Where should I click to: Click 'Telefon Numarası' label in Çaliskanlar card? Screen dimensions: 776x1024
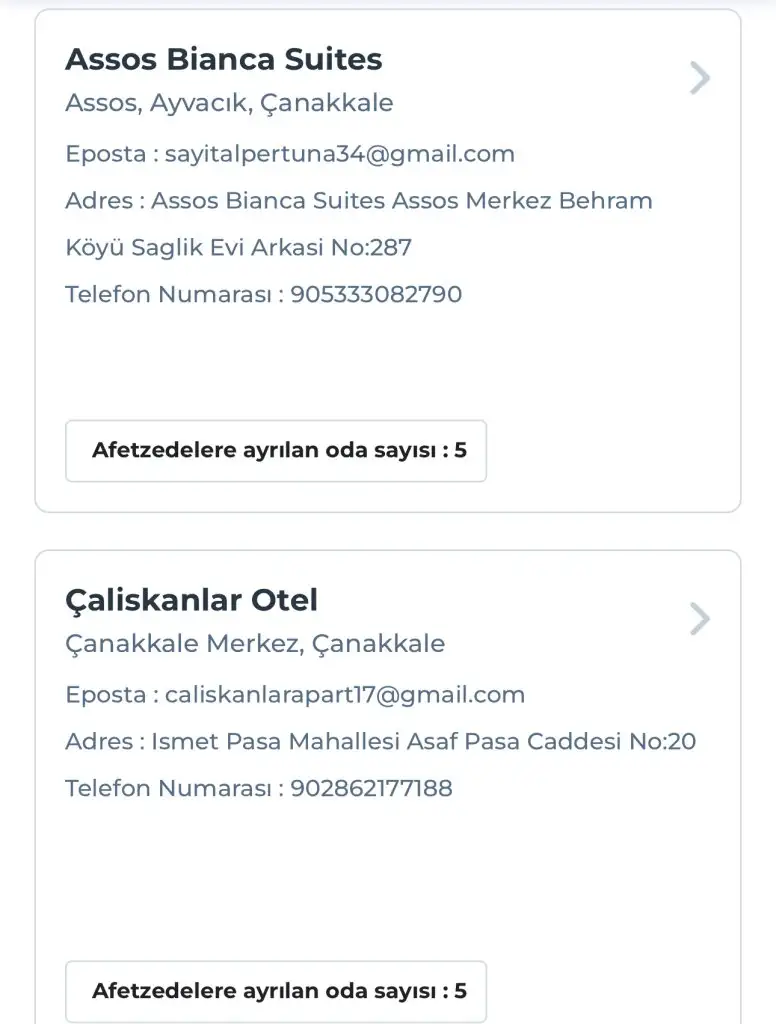pos(167,788)
